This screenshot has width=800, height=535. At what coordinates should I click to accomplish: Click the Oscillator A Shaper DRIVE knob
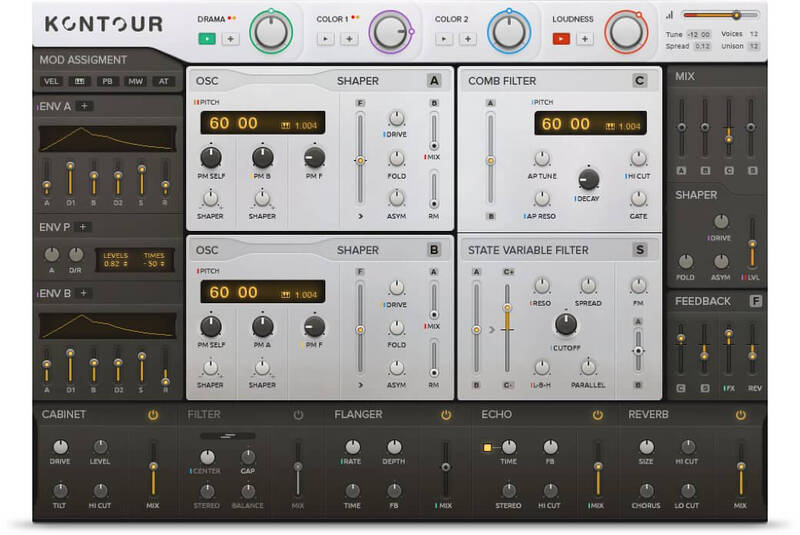396,118
